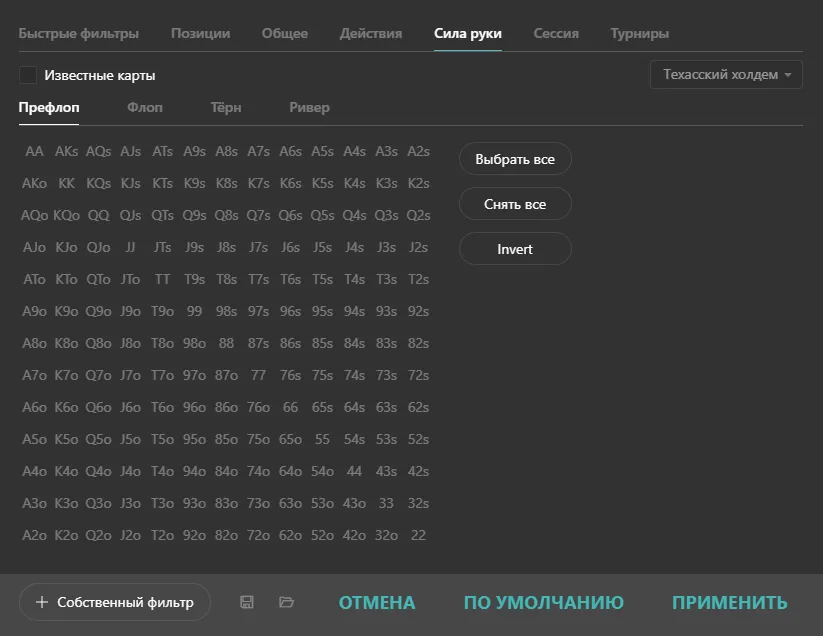Apply the filter with ПРИМЕНИТЬ
Viewport: 823px width, 636px height.
tap(729, 602)
